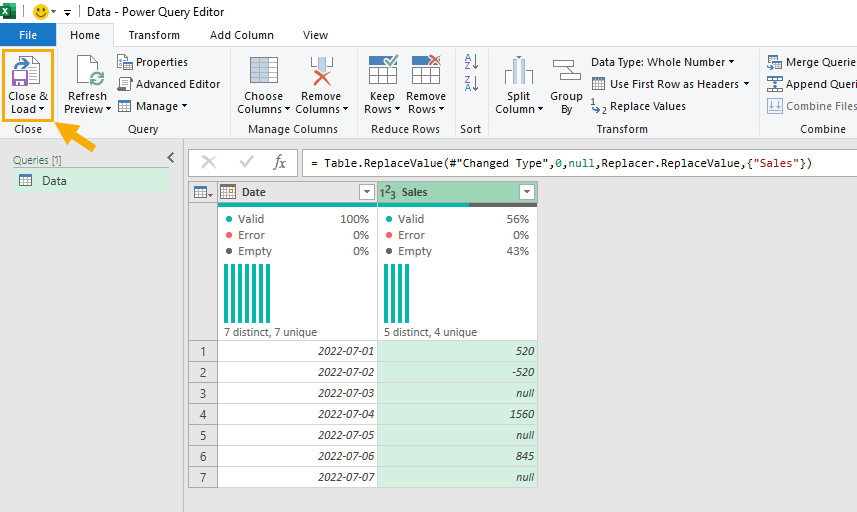
Task: Open the Close & Load dropdown arrow
Action: click(x=42, y=109)
